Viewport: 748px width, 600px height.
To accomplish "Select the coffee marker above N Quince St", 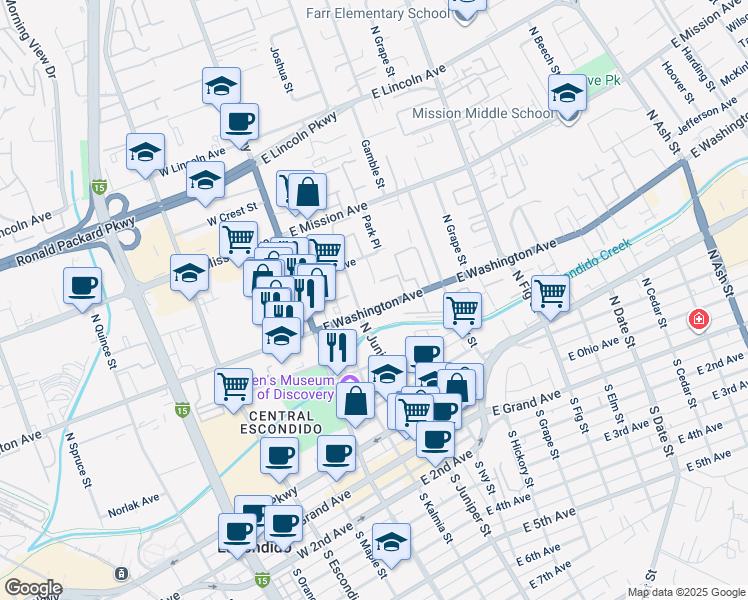I will click(83, 287).
